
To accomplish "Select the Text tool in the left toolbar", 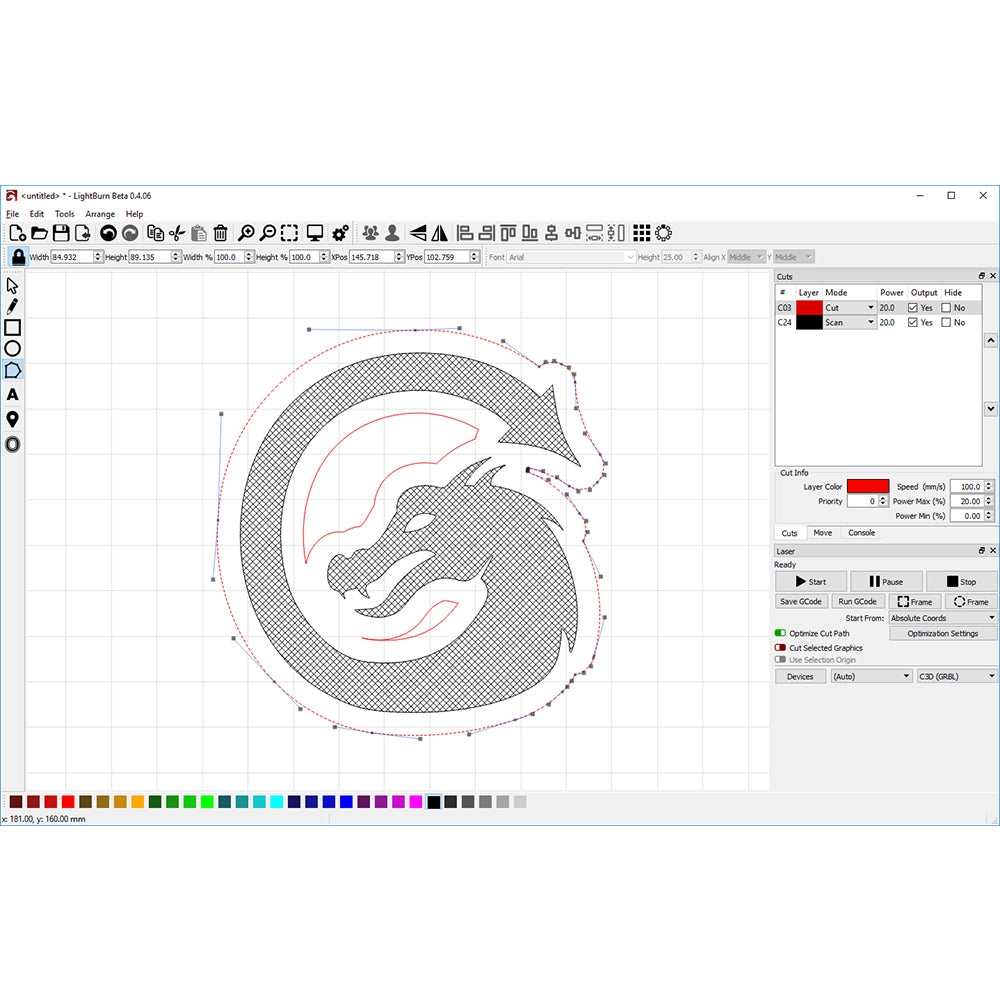I will (12, 395).
